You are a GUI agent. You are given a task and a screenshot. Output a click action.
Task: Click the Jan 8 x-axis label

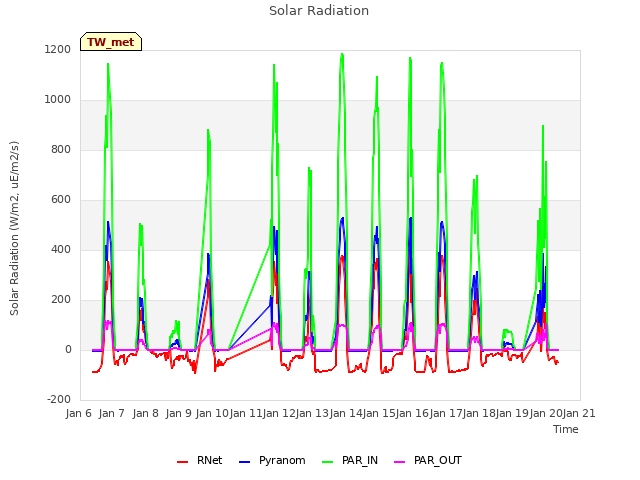pos(145,413)
